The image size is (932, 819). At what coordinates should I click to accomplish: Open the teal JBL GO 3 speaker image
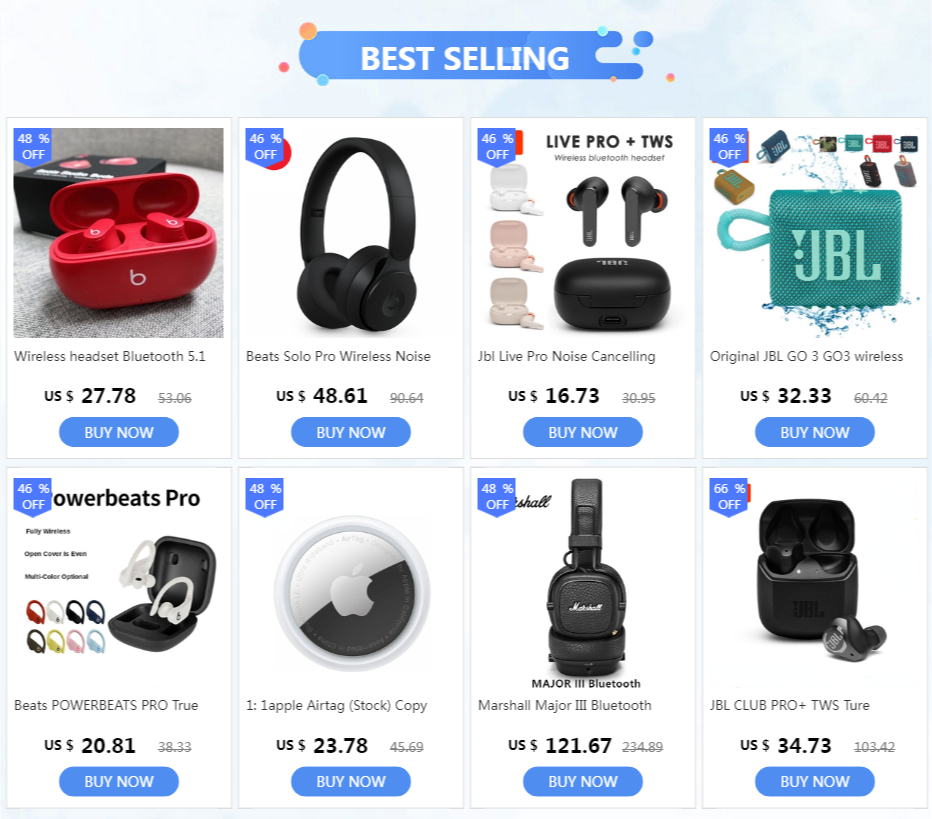814,233
